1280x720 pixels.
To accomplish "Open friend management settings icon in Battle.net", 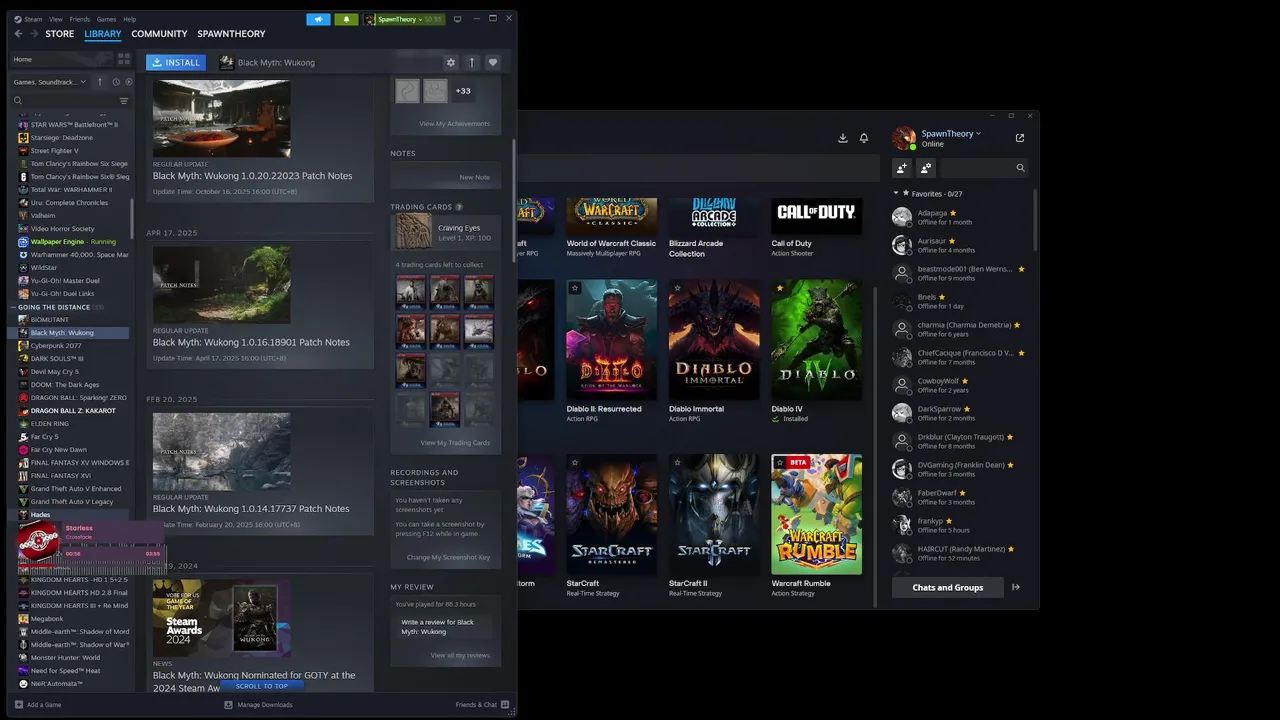I will 926,168.
